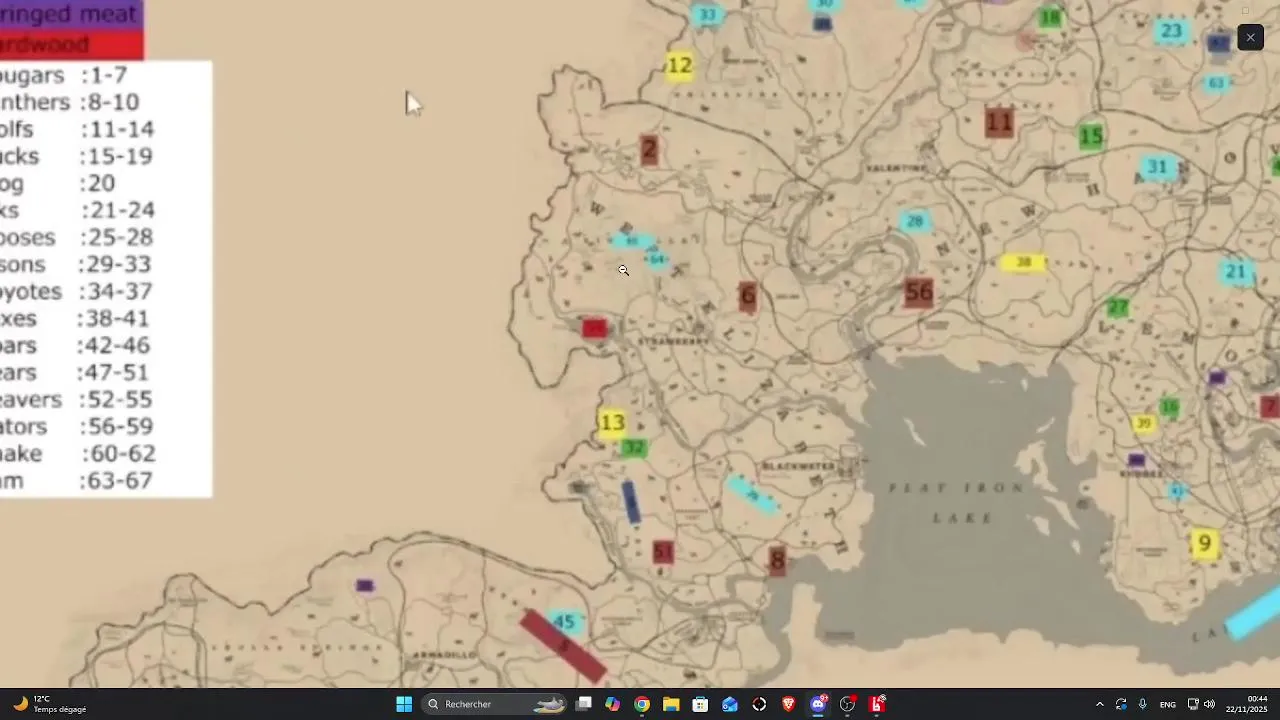This screenshot has width=1280, height=720.
Task: Click the ENG language indicator
Action: [1168, 704]
